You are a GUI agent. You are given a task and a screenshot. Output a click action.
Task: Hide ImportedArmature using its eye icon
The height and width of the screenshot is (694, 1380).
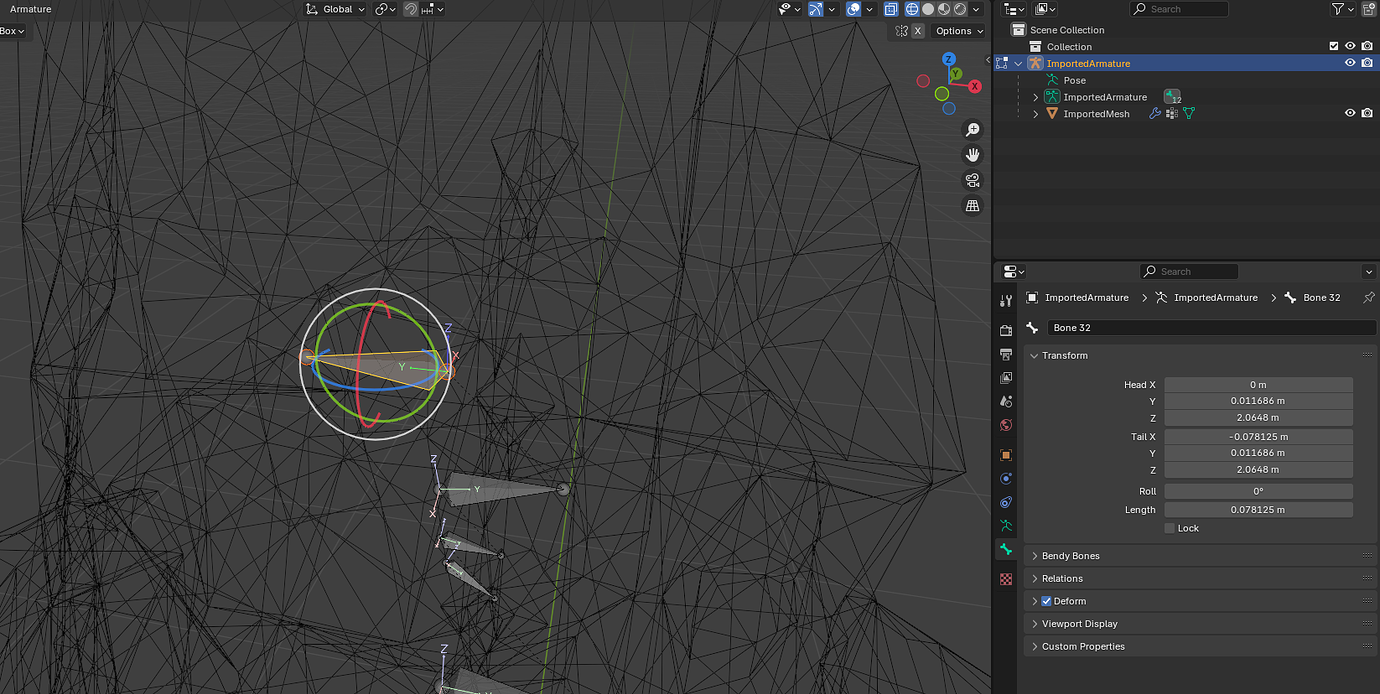[1350, 63]
